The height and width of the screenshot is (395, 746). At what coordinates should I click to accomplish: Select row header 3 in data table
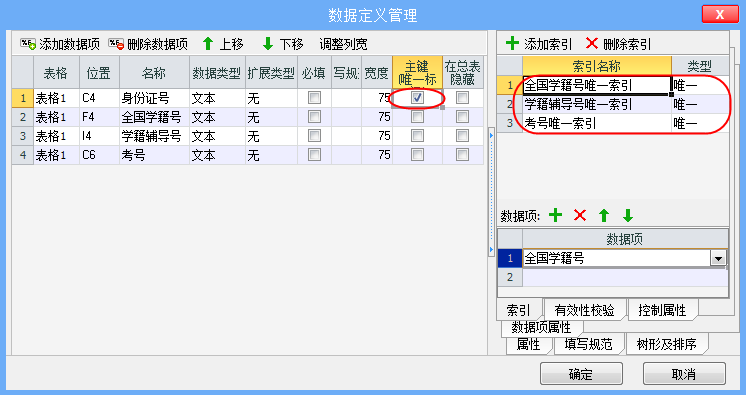pyautogui.click(x=22, y=136)
